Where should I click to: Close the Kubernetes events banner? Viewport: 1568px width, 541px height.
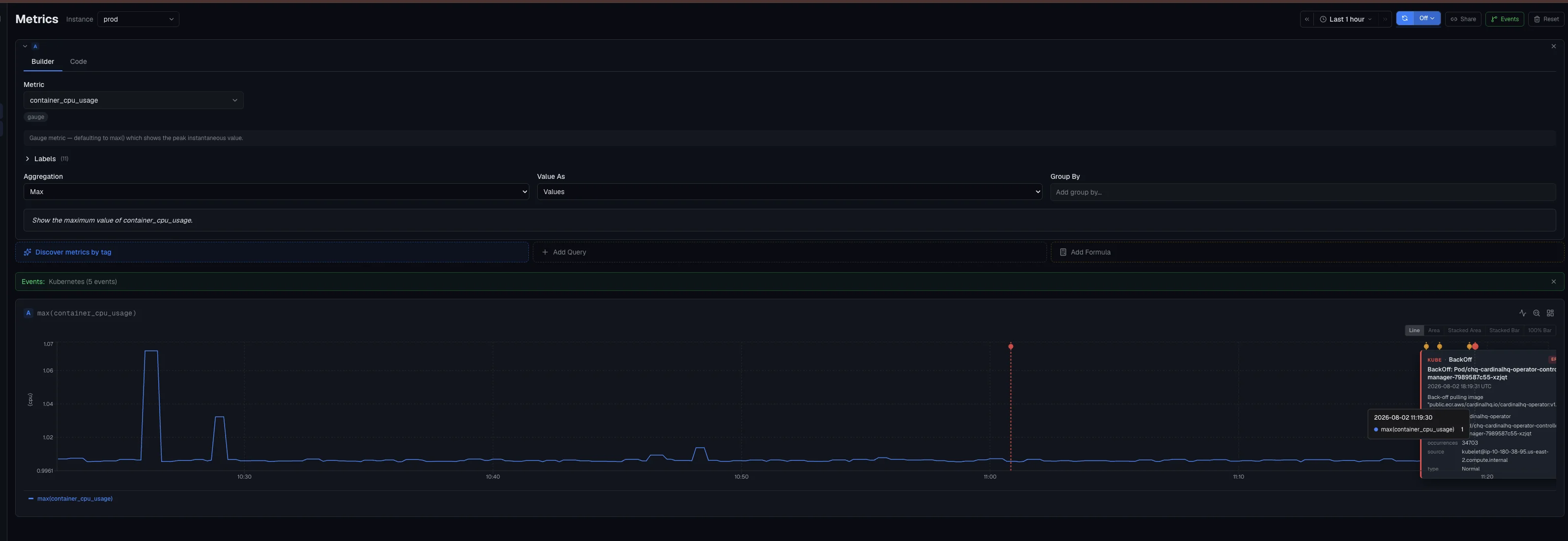click(1553, 282)
